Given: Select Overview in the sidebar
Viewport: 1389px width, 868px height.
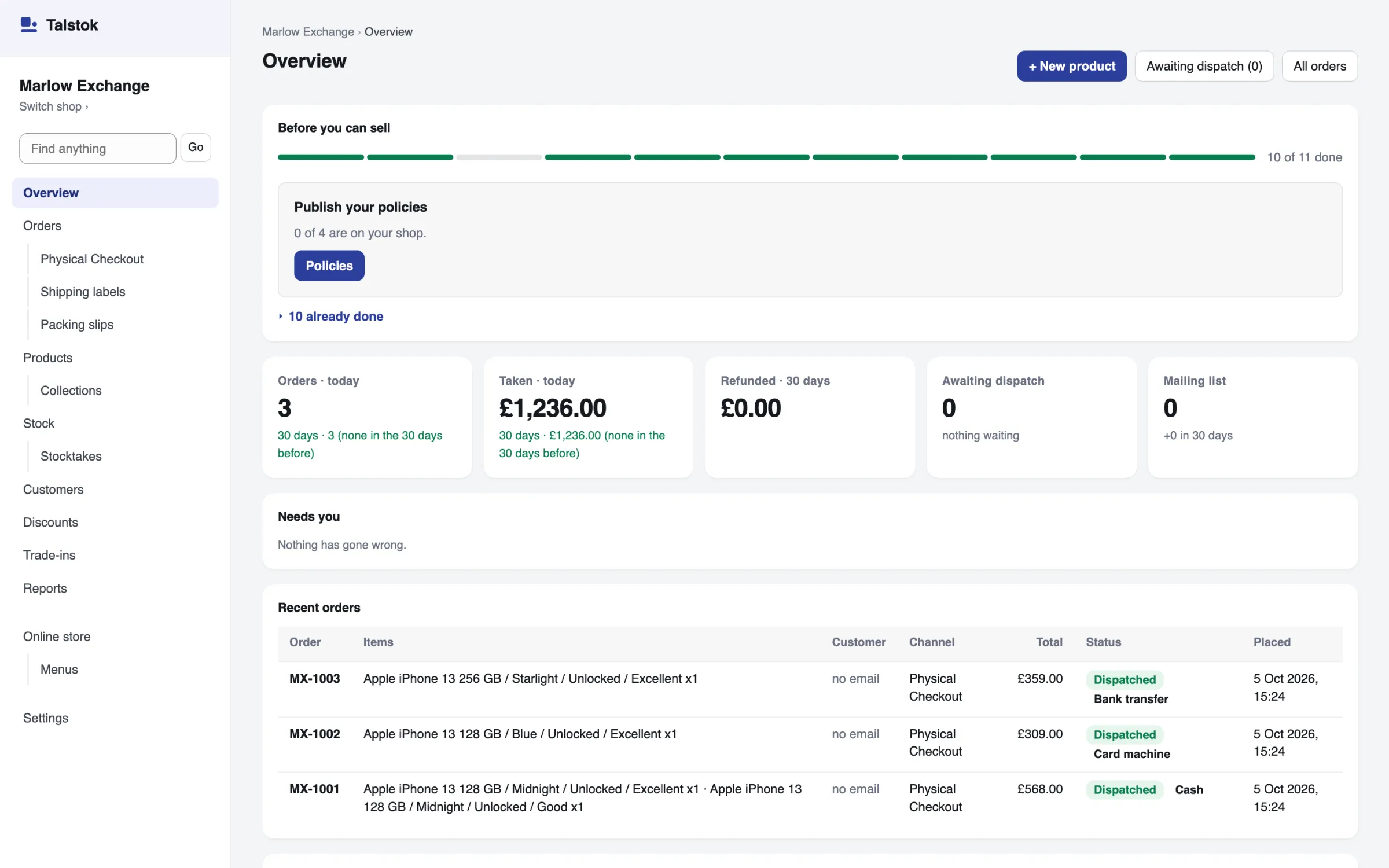Looking at the screenshot, I should tap(115, 193).
